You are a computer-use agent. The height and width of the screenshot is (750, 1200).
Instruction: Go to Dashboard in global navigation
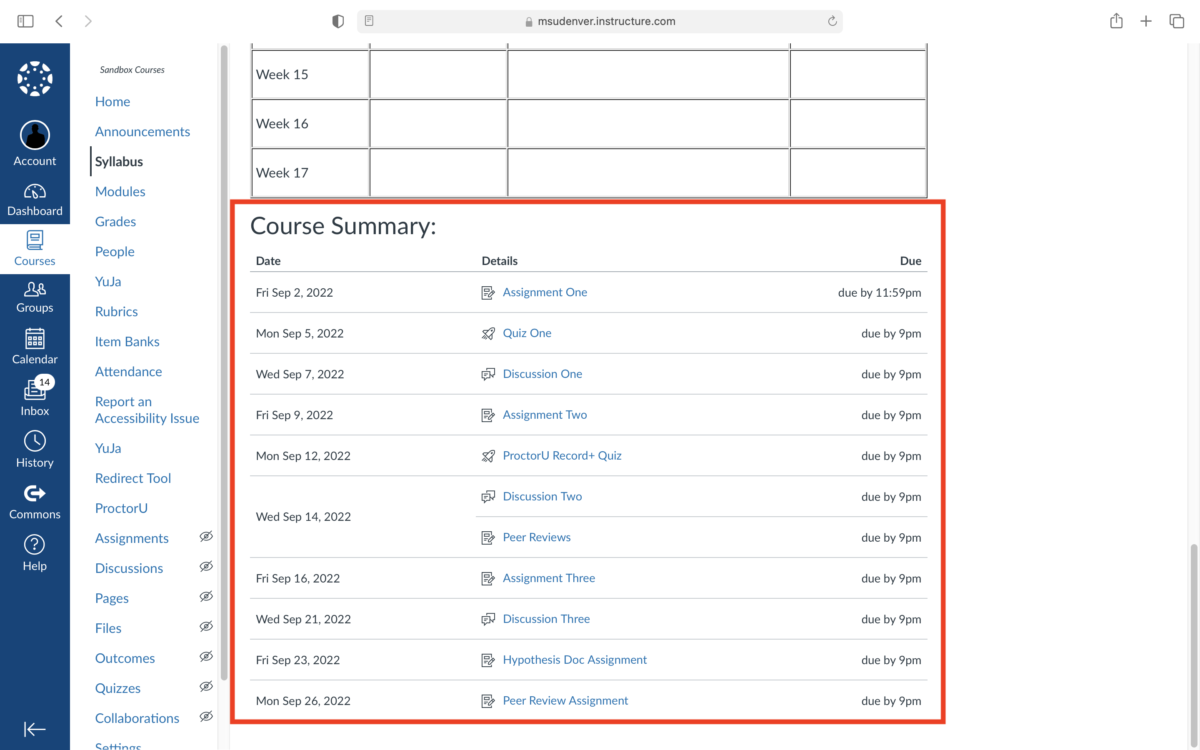35,200
